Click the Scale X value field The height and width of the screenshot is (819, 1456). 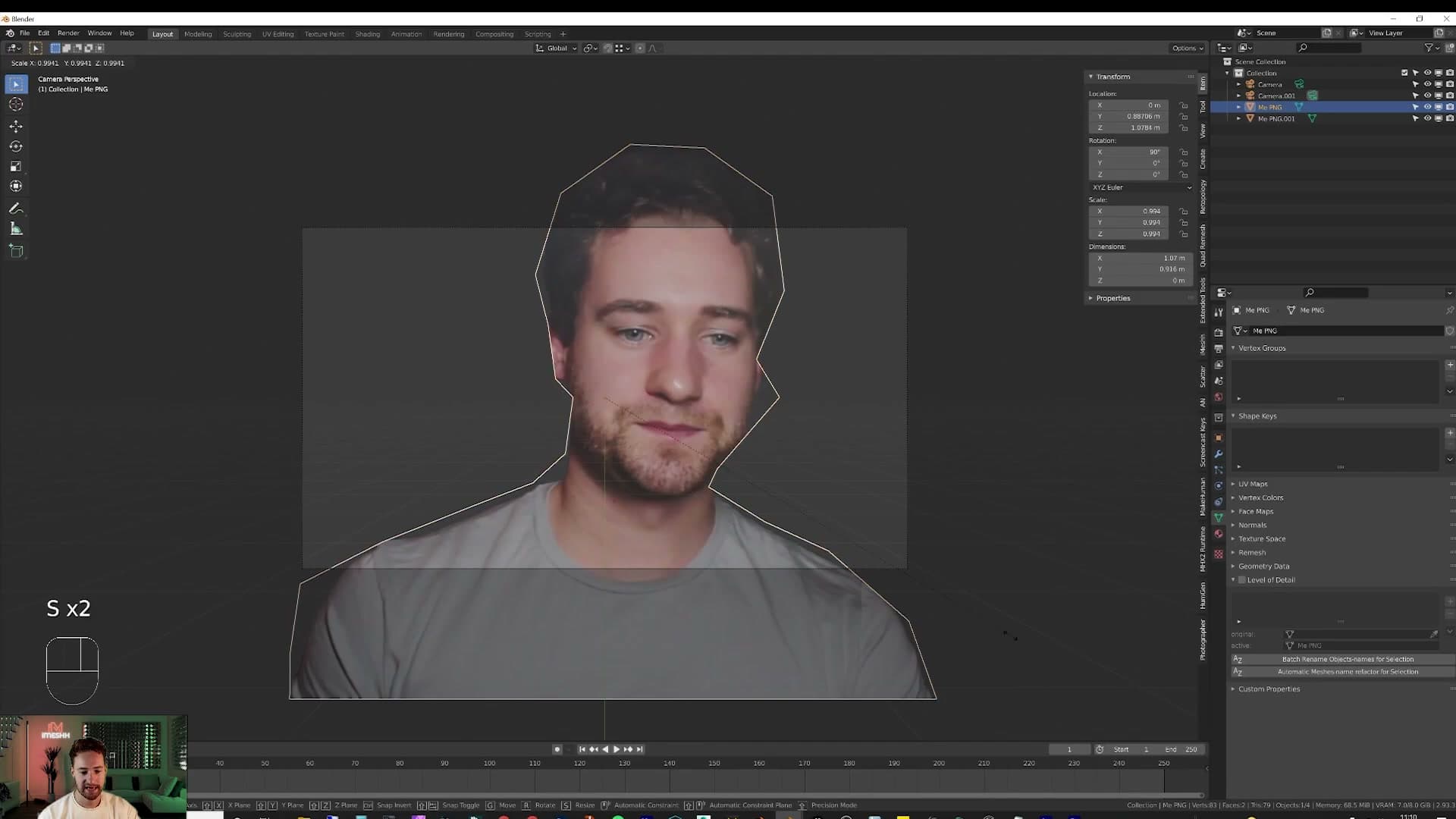point(1129,212)
